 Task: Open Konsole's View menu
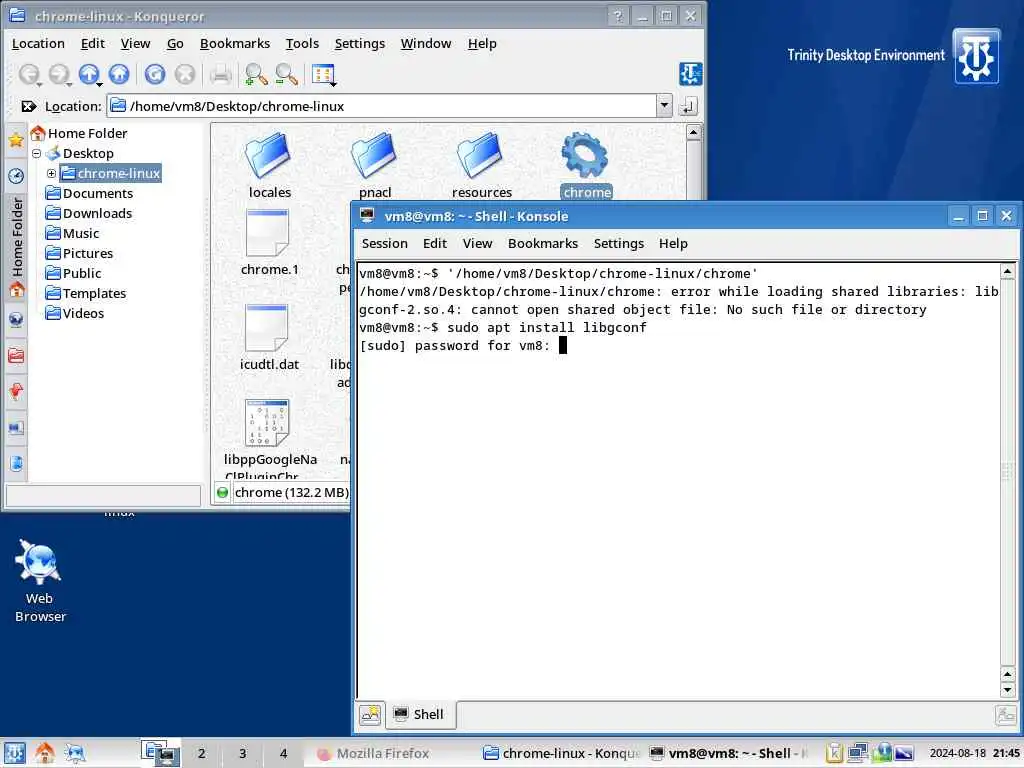point(477,244)
